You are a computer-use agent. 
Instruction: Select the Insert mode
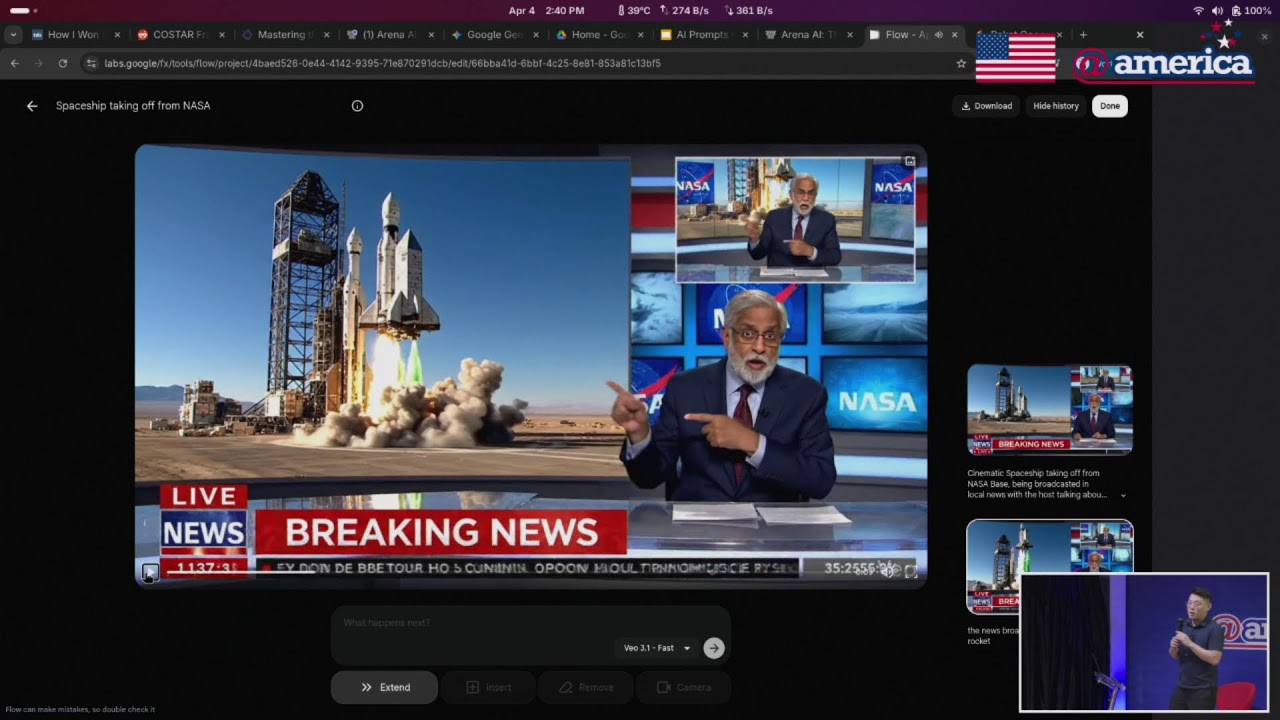coord(489,687)
